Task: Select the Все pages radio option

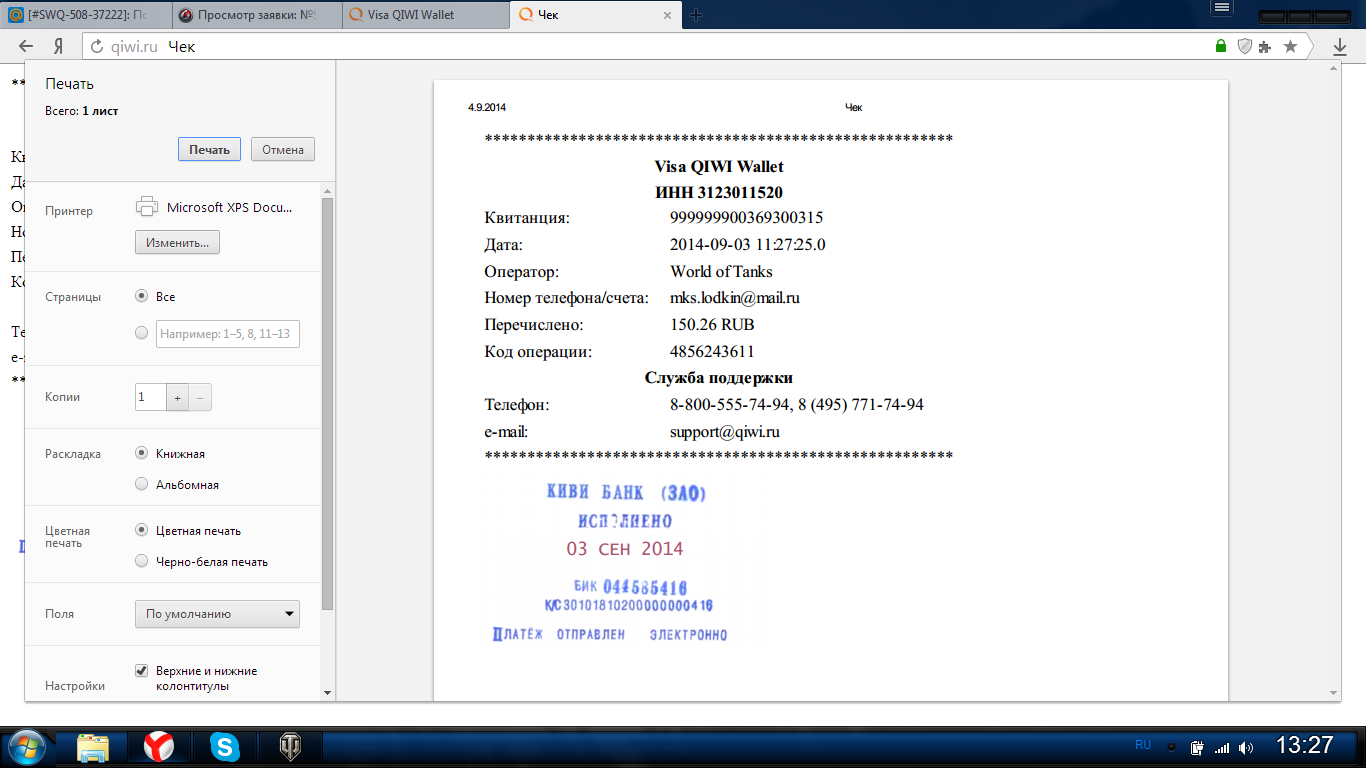Action: coord(142,297)
